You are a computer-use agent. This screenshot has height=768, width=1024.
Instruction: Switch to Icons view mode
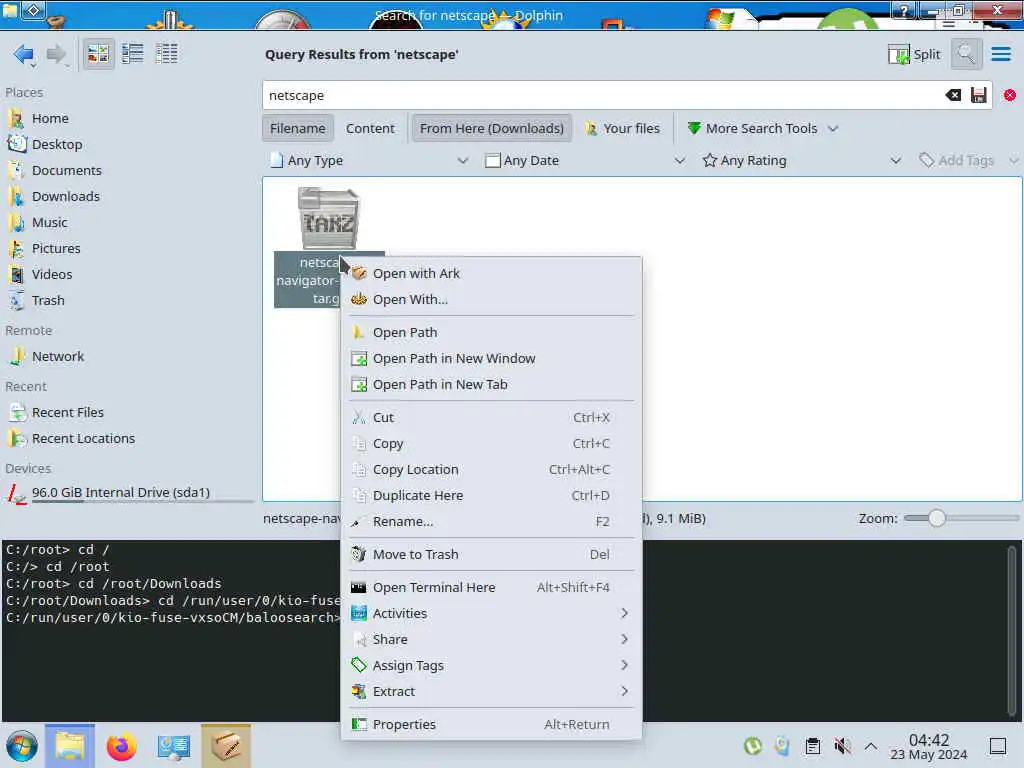(98, 54)
